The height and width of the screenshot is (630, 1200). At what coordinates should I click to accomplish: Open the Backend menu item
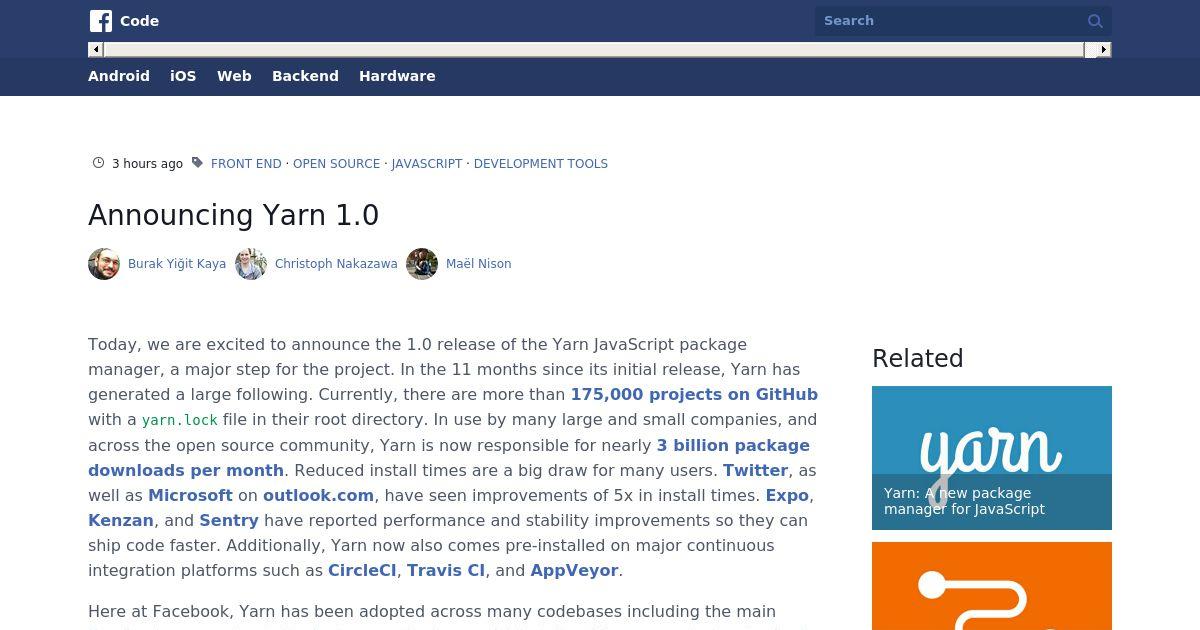coord(305,76)
